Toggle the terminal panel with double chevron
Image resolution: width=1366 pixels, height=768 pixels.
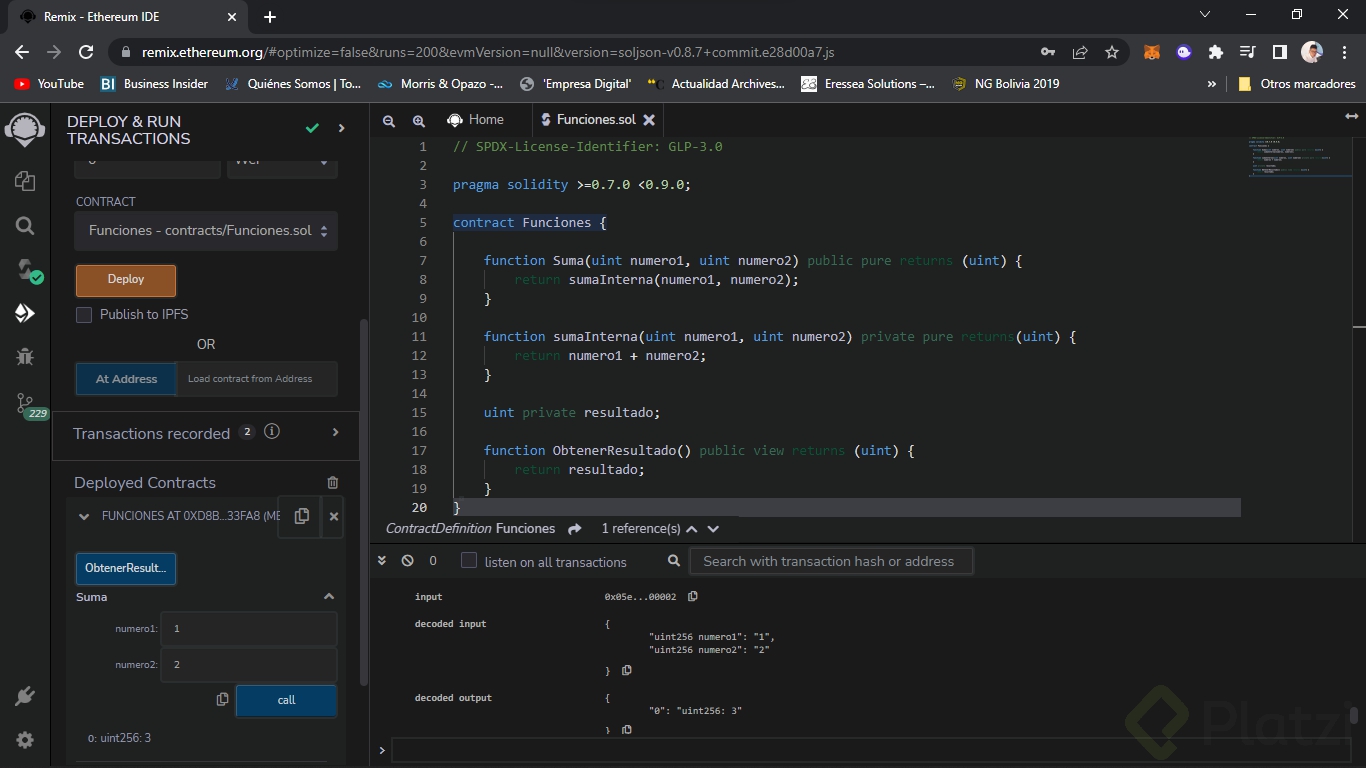[x=382, y=561]
